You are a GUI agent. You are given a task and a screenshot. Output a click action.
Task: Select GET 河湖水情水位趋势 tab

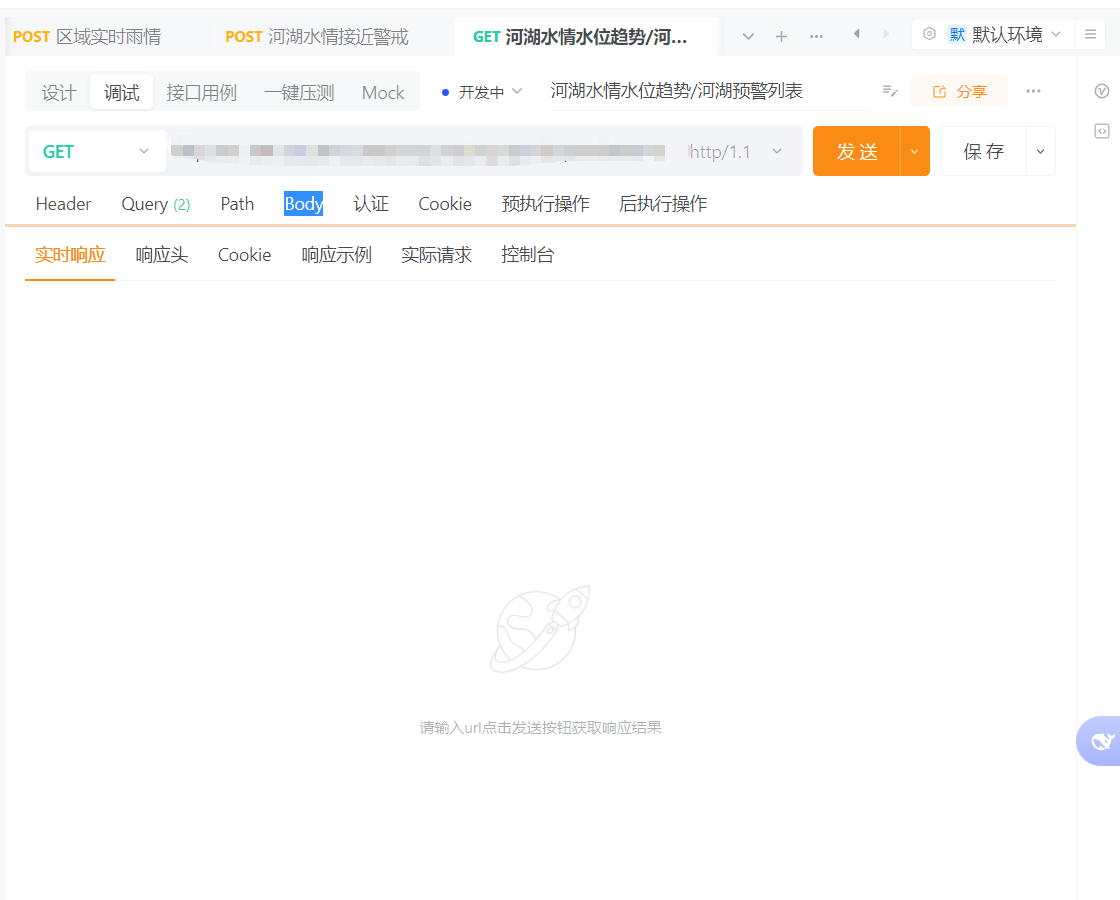[580, 36]
